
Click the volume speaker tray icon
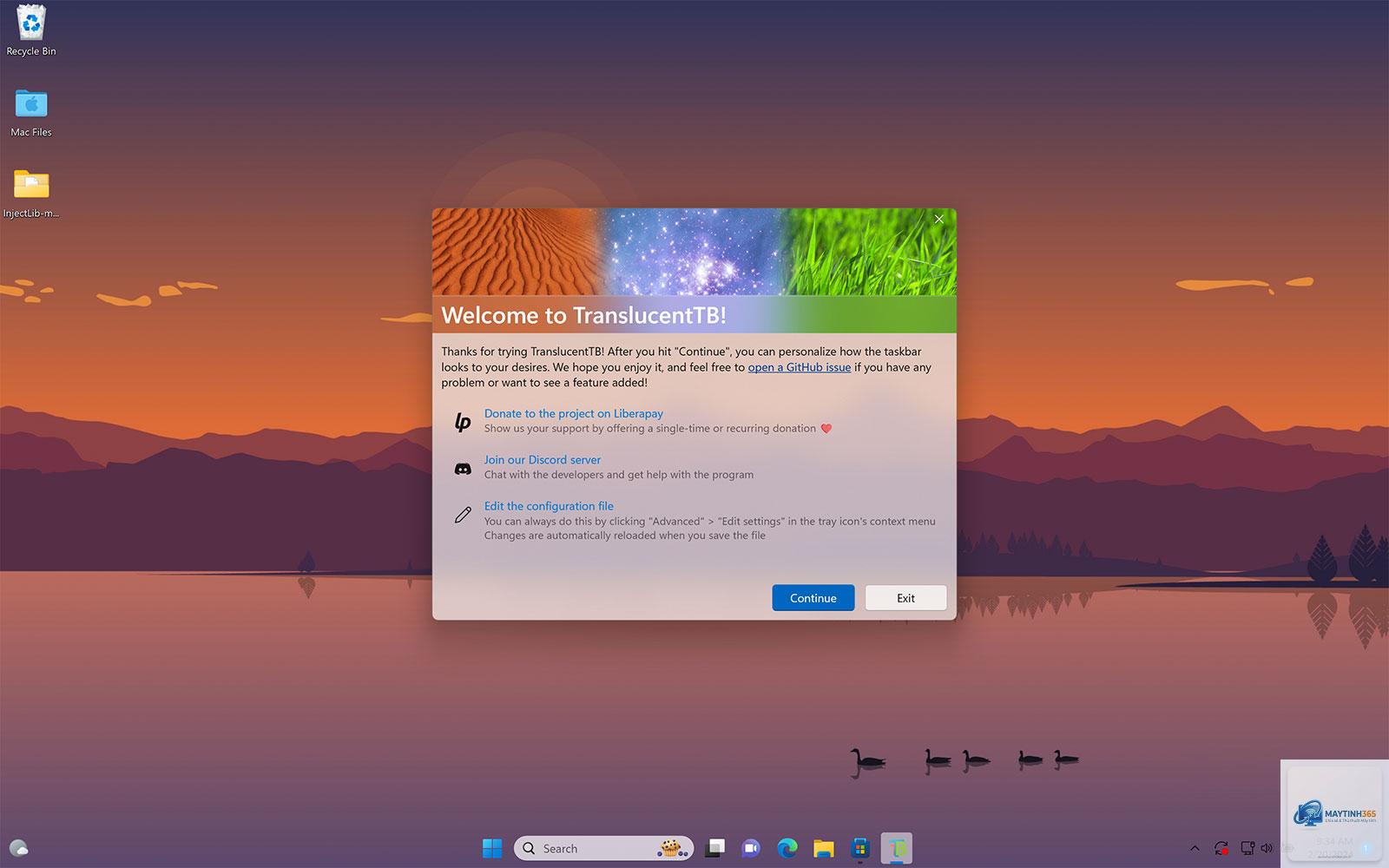[x=1267, y=848]
